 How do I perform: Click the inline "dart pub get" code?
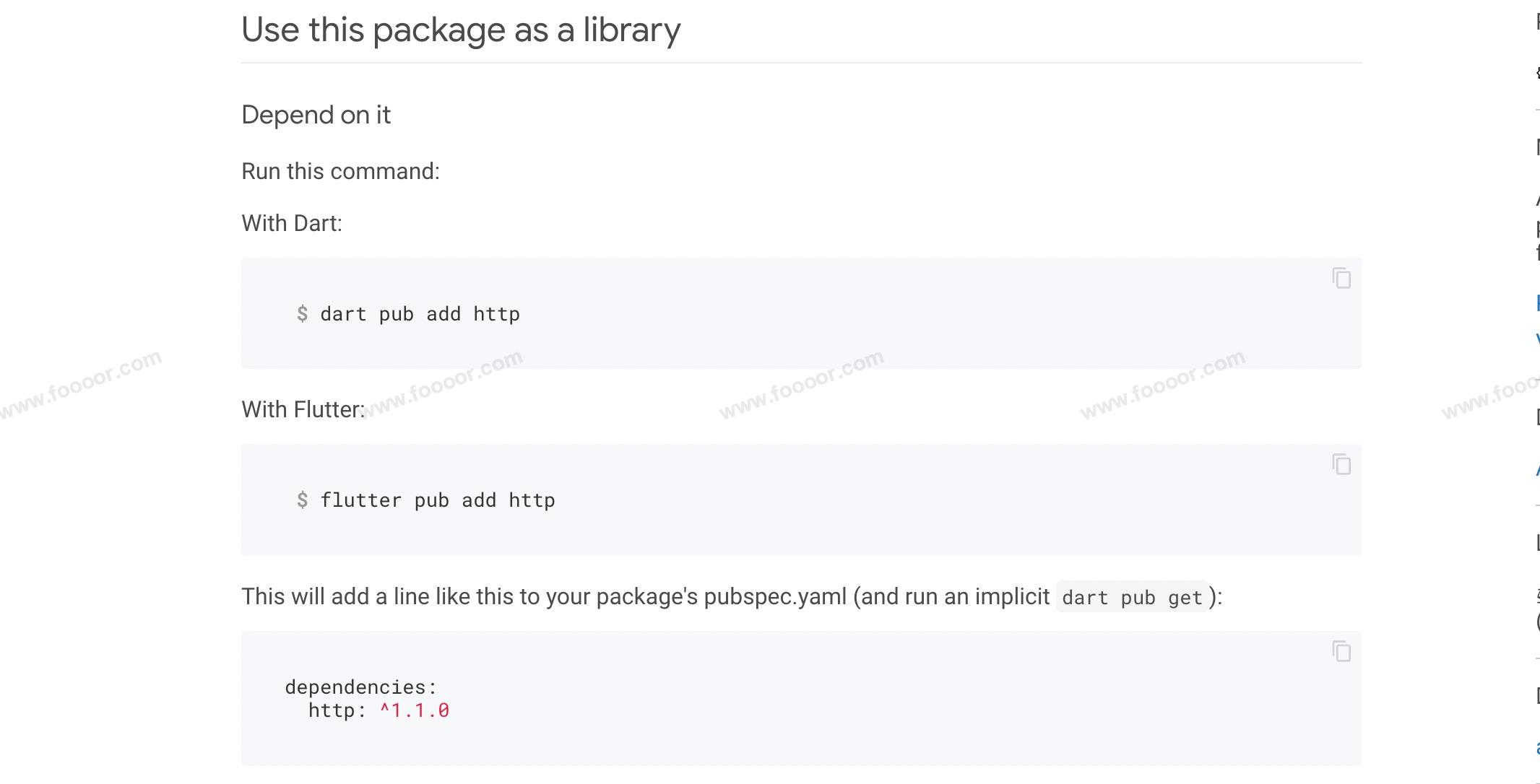1132,598
